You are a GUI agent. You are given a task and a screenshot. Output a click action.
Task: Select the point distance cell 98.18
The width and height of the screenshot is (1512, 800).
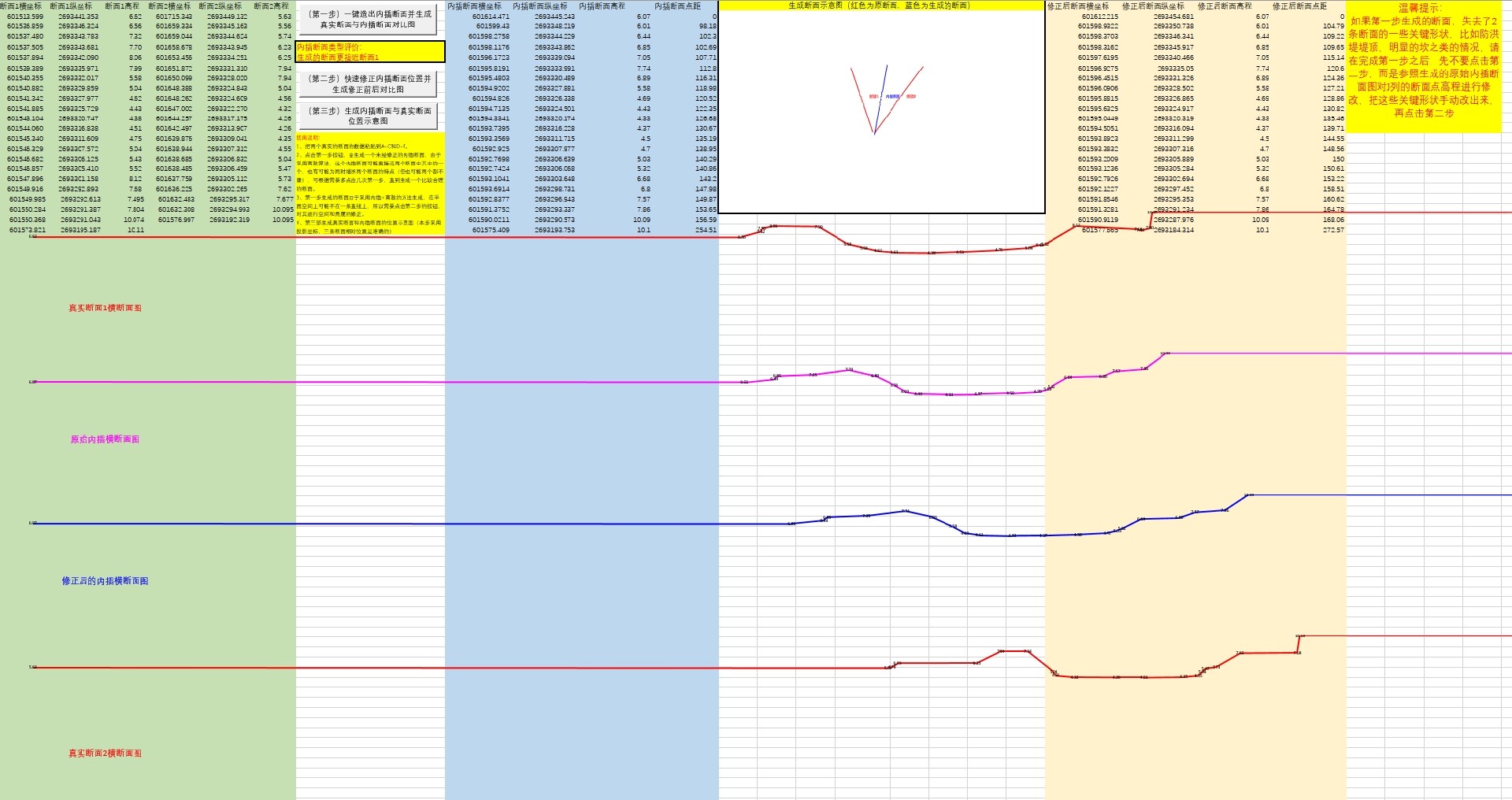(707, 26)
